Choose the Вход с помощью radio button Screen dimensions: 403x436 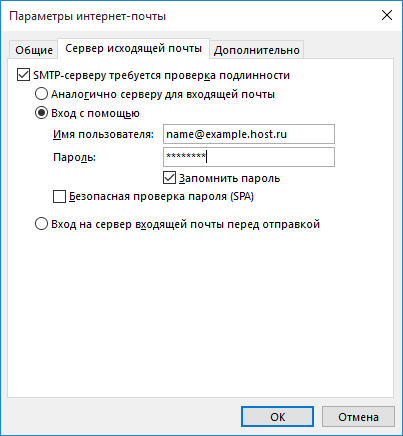pos(41,113)
